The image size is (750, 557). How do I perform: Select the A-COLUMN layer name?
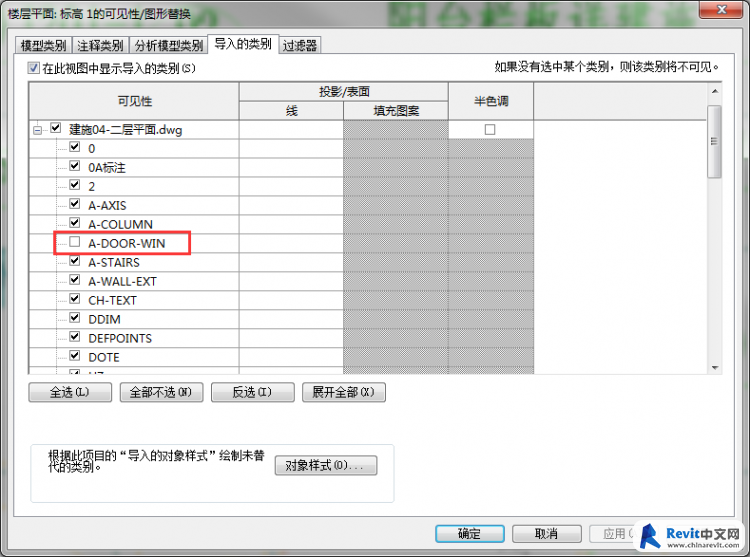(121, 224)
